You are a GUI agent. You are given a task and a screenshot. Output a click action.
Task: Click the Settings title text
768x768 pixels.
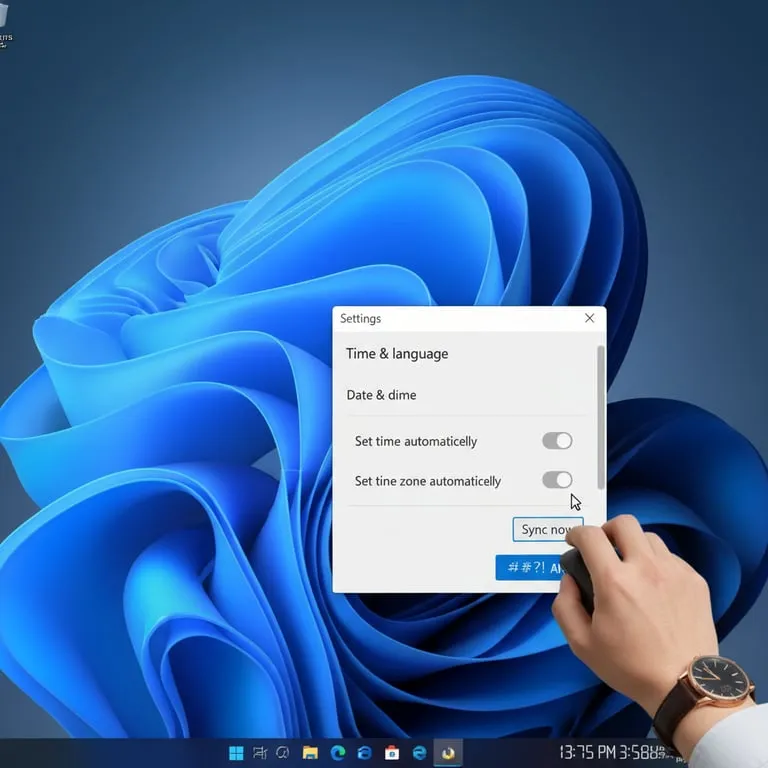(360, 318)
